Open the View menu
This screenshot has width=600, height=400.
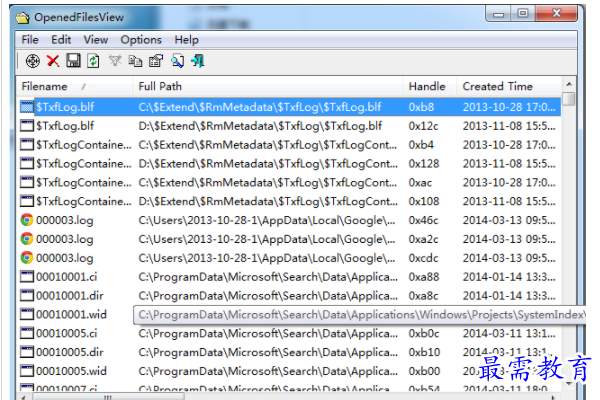pos(96,40)
